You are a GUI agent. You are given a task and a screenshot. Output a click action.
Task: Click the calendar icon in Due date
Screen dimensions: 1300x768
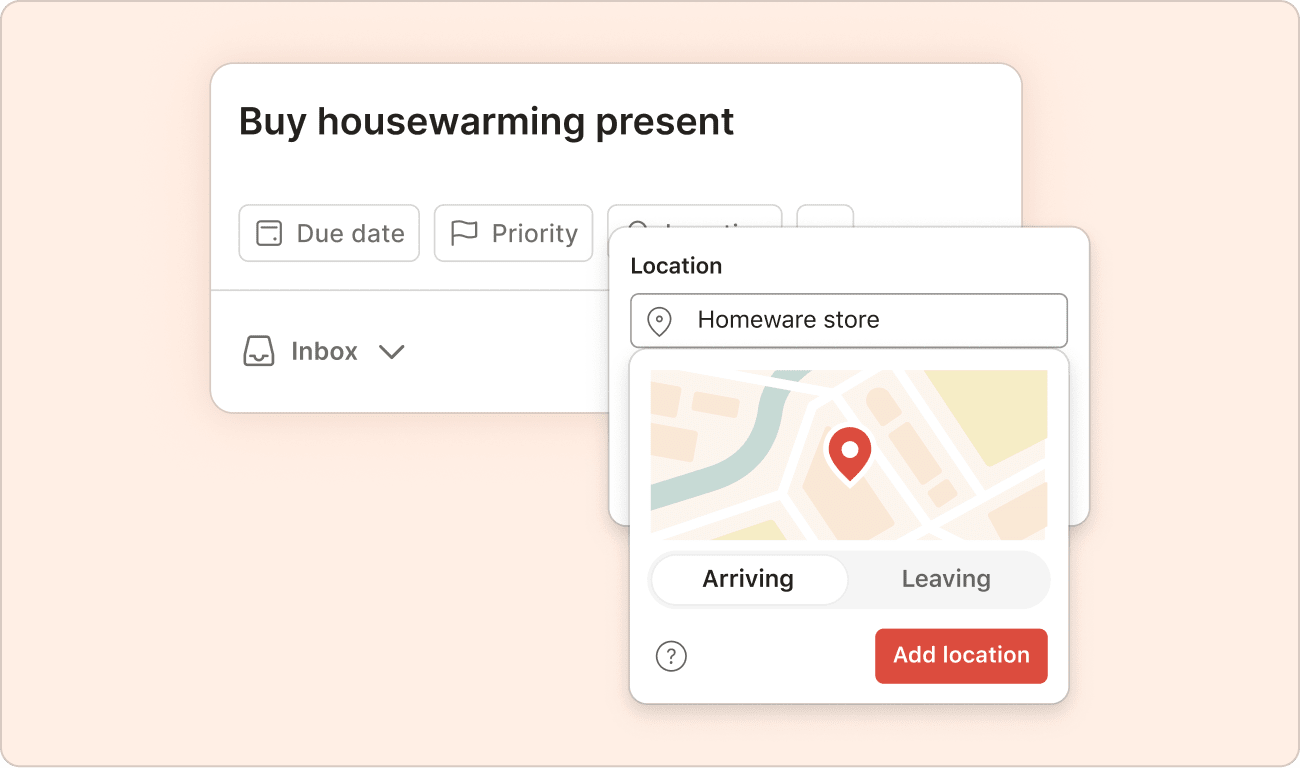269,233
